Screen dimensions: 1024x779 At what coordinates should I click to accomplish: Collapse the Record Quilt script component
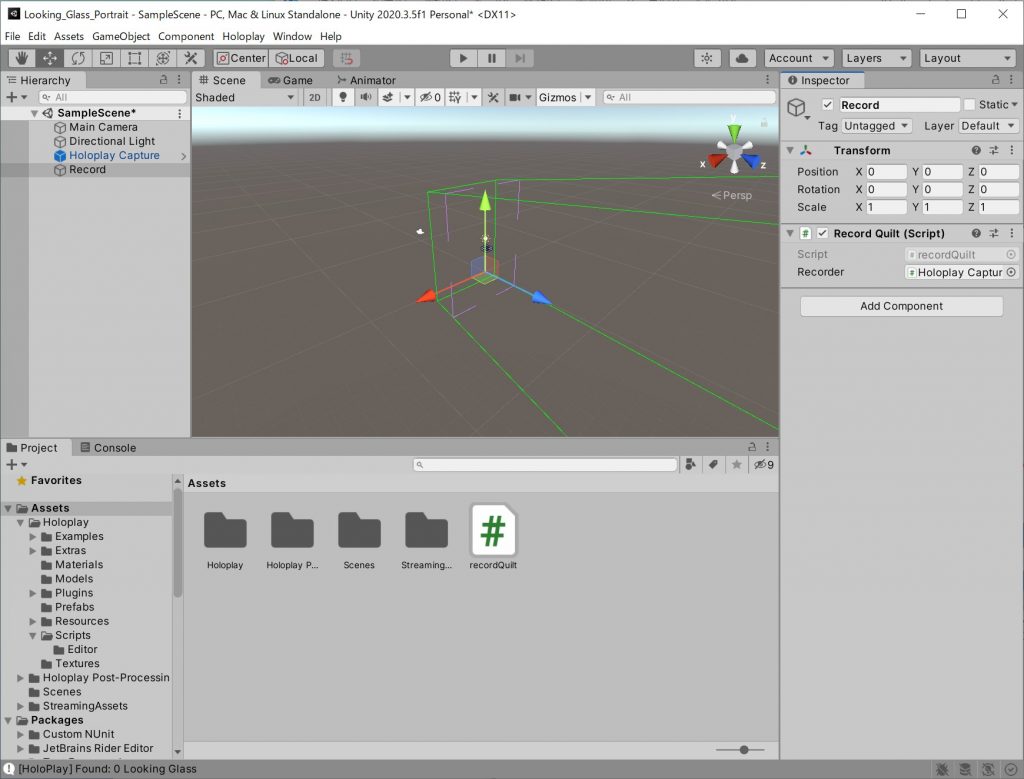[x=790, y=233]
